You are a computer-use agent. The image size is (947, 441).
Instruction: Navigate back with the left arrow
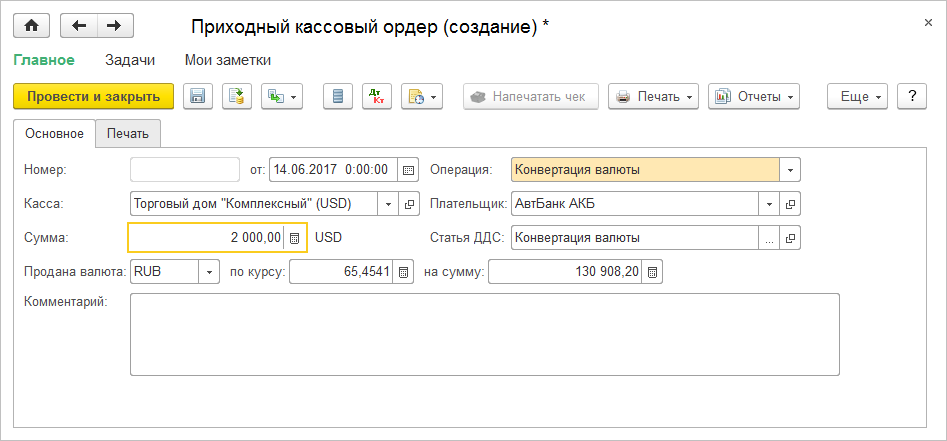click(79, 26)
